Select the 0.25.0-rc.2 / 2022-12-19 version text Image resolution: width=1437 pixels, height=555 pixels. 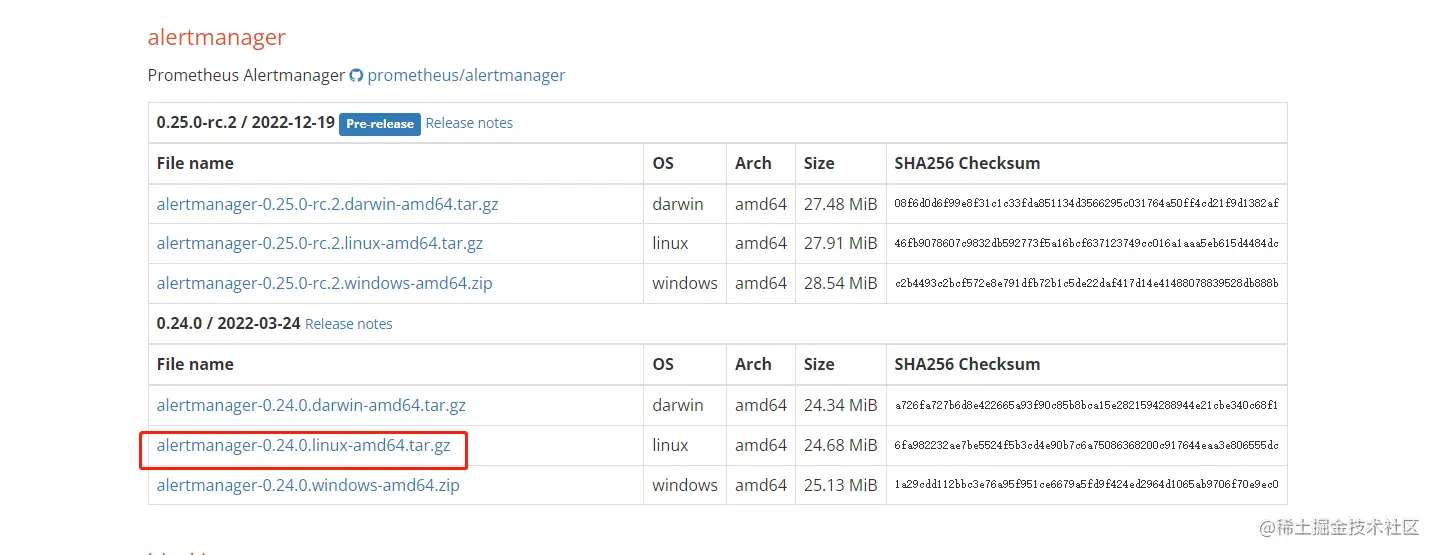(245, 123)
